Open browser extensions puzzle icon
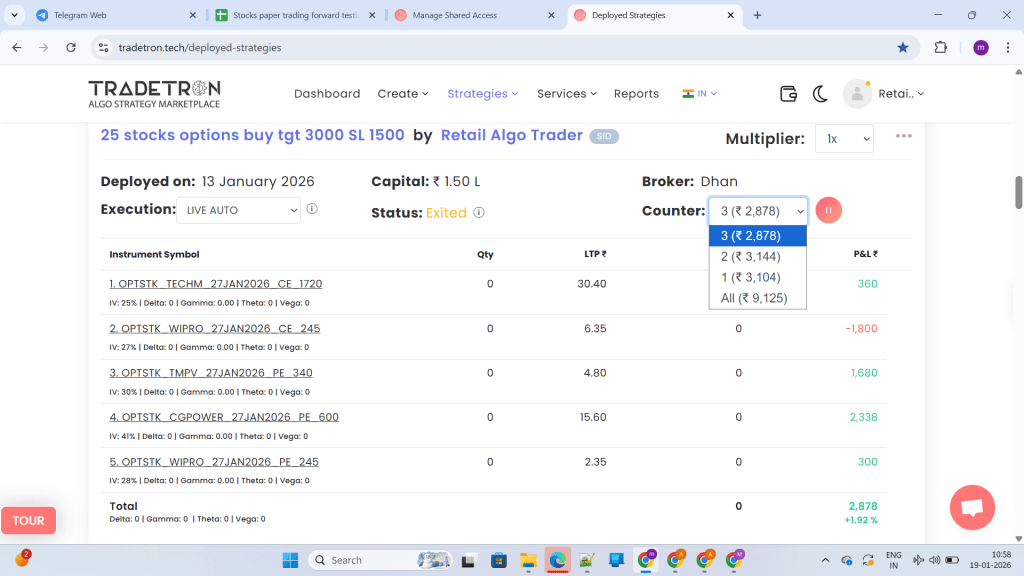1024x576 pixels. 940,47
